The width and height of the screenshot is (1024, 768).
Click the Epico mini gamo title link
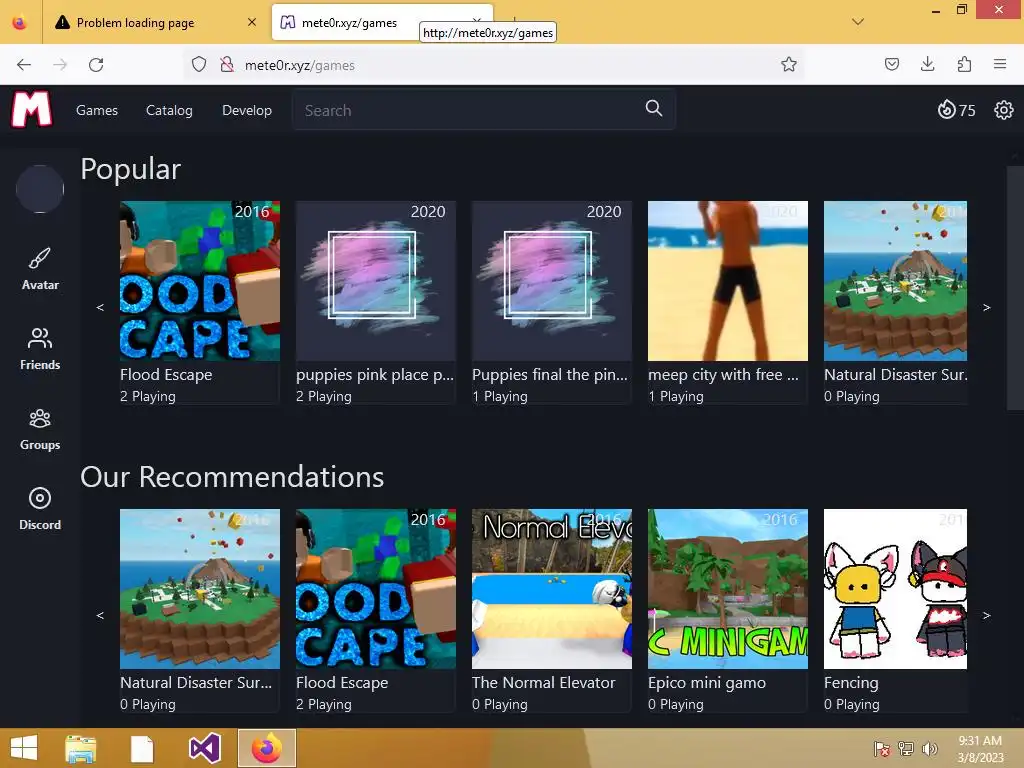point(707,683)
